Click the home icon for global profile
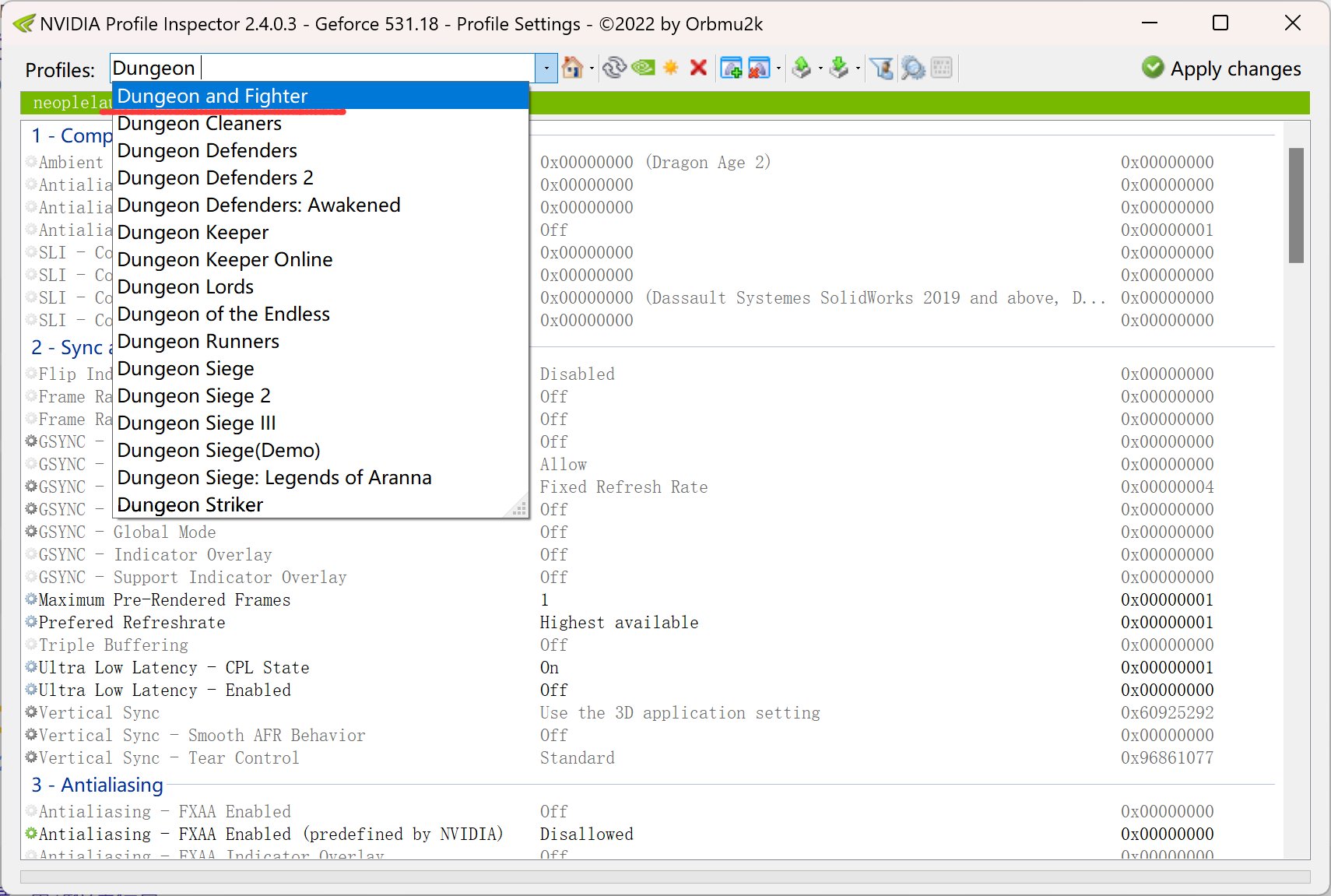Image resolution: width=1331 pixels, height=896 pixels. tap(572, 69)
